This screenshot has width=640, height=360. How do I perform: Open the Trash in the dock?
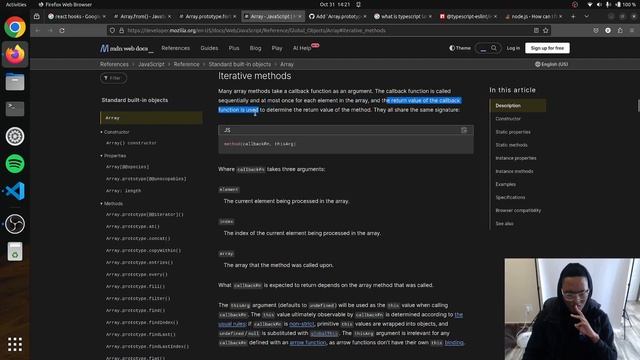(x=15, y=251)
